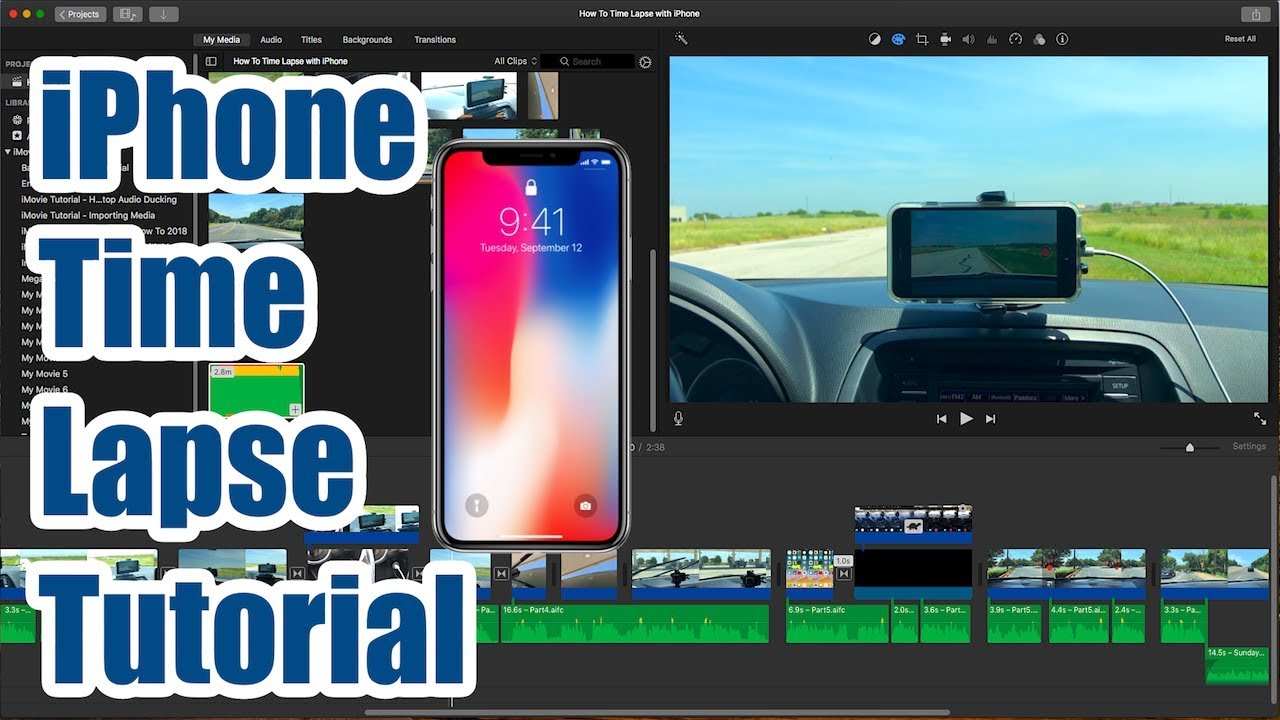Image resolution: width=1280 pixels, height=720 pixels.
Task: Select the 2.0s audio clip
Action: pos(905,623)
